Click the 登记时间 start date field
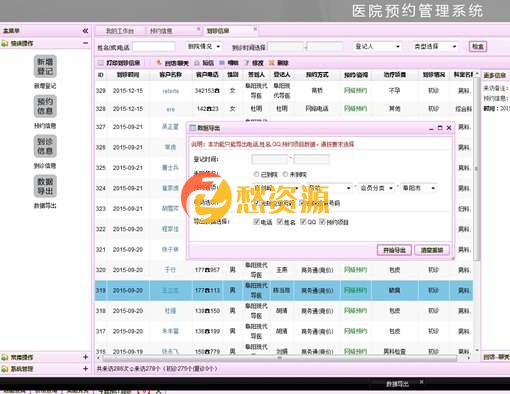This screenshot has height=394, width=510. (x=269, y=159)
